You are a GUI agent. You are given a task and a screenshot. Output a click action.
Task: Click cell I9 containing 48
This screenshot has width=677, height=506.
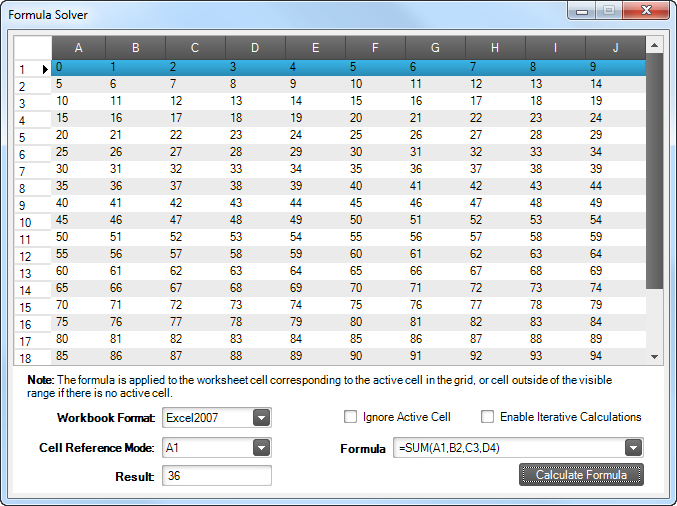(555, 203)
